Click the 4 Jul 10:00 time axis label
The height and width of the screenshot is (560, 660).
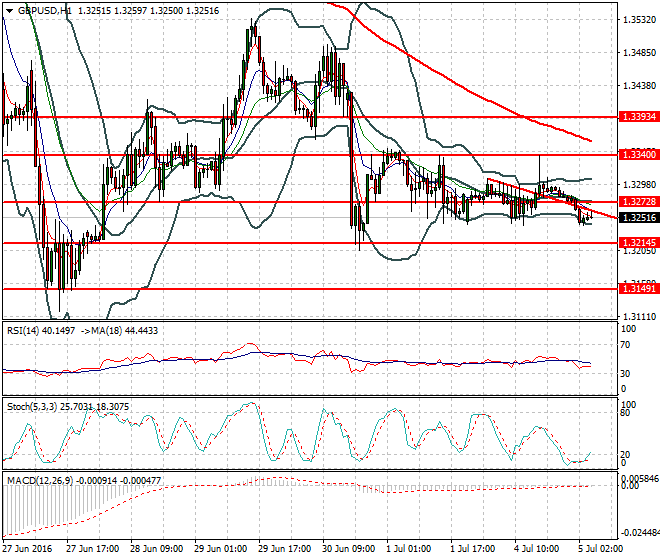(x=537, y=549)
